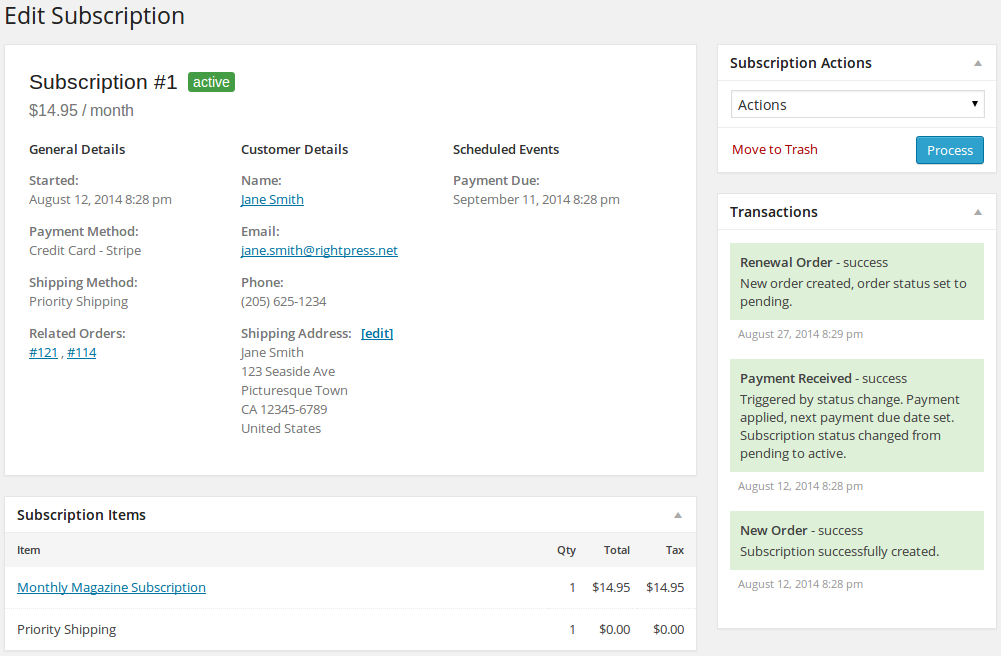Click the Subscription Items panel title
The height and width of the screenshot is (656, 1001).
(x=81, y=515)
